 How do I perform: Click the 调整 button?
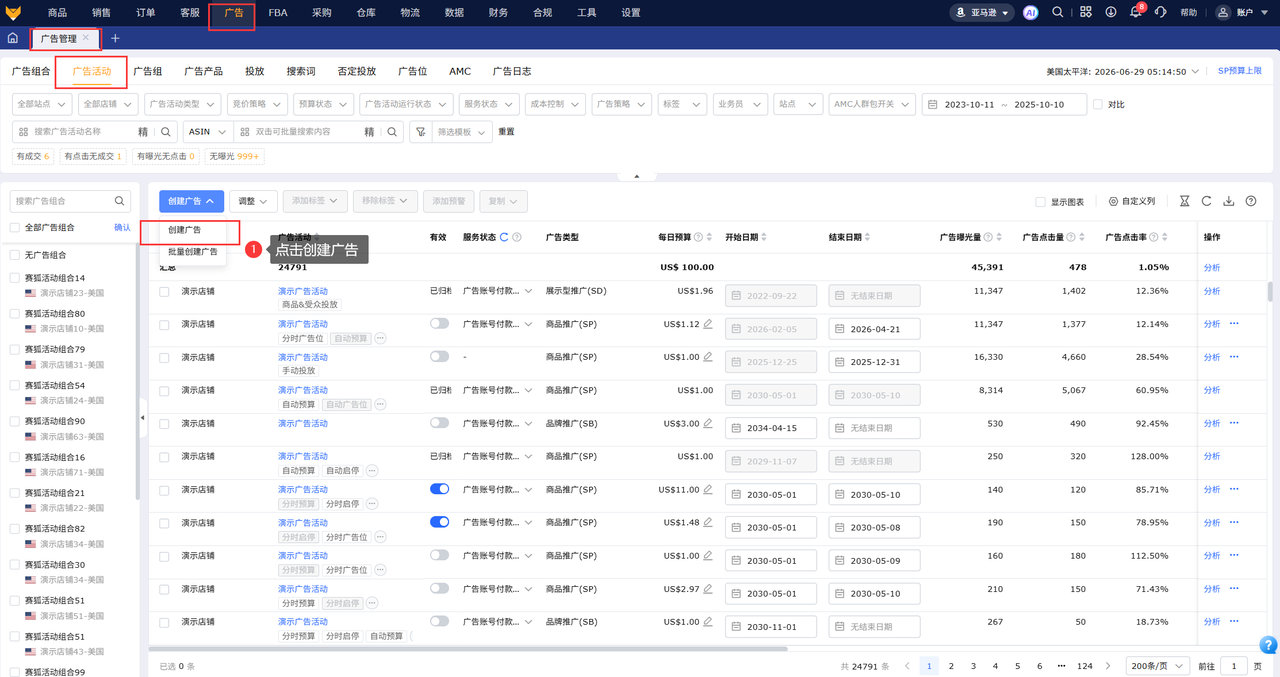pos(253,201)
